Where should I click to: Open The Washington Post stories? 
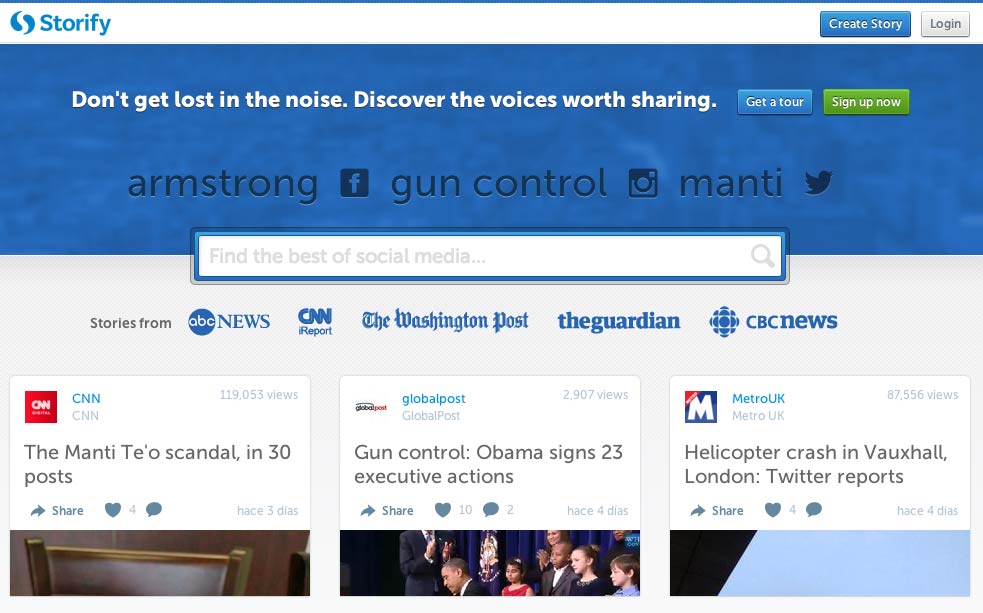[445, 321]
